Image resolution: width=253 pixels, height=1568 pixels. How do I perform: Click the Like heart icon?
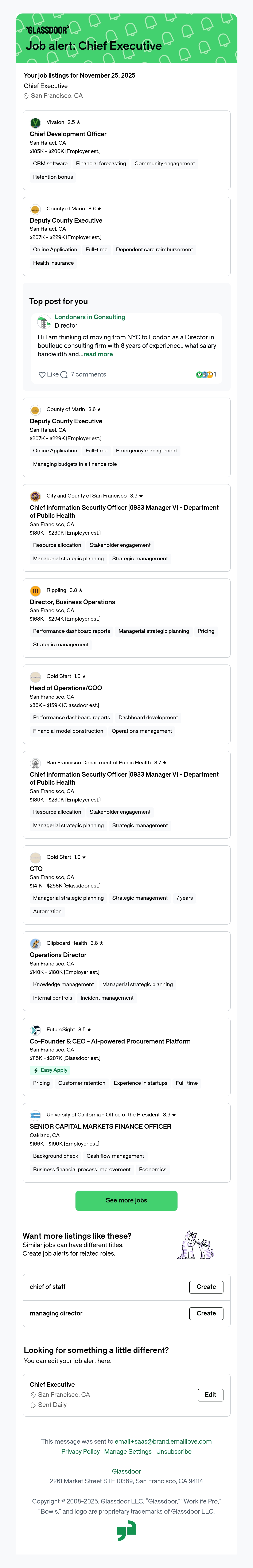click(42, 375)
